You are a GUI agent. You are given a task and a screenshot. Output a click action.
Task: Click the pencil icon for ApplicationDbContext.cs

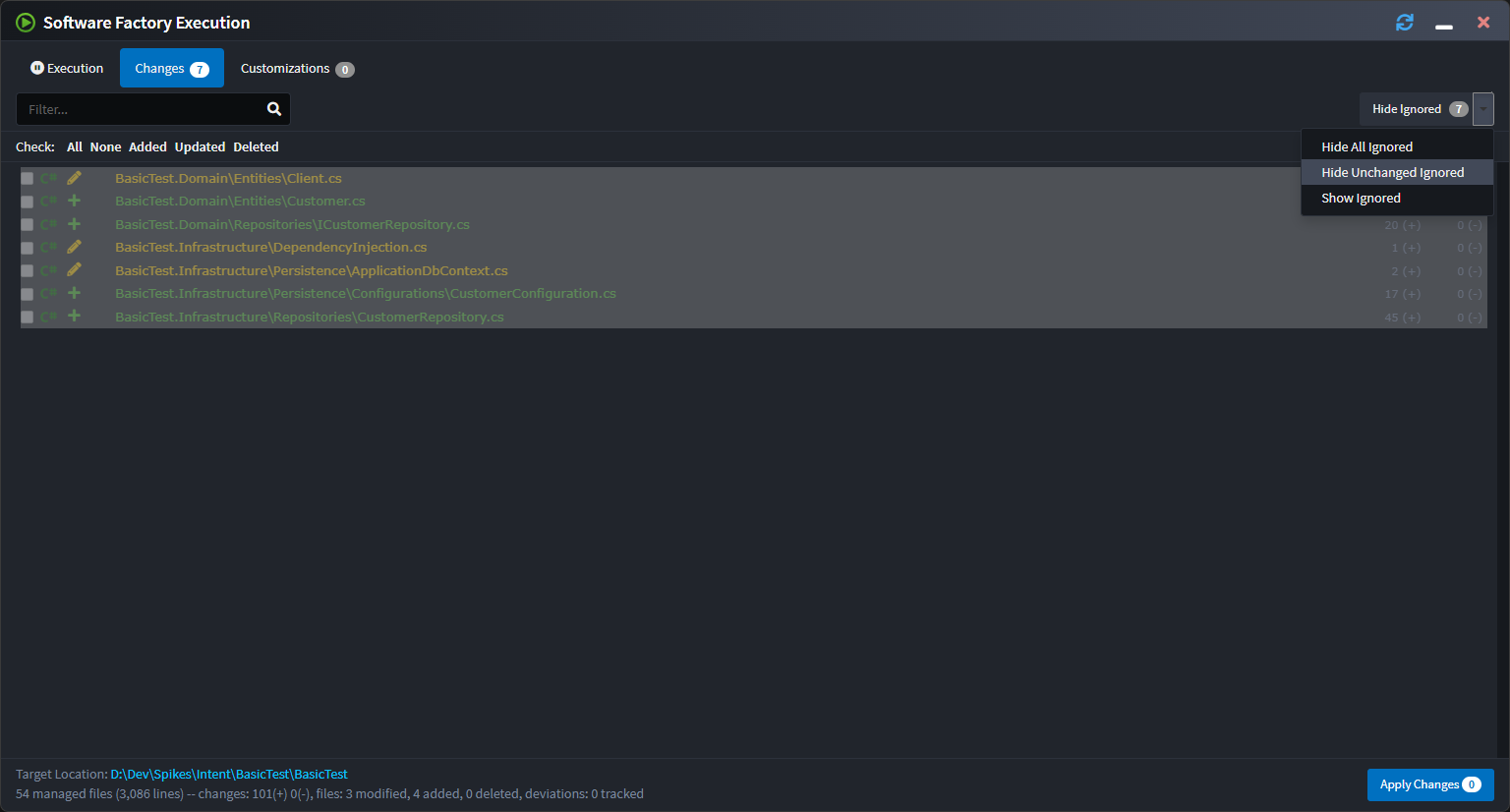(73, 270)
